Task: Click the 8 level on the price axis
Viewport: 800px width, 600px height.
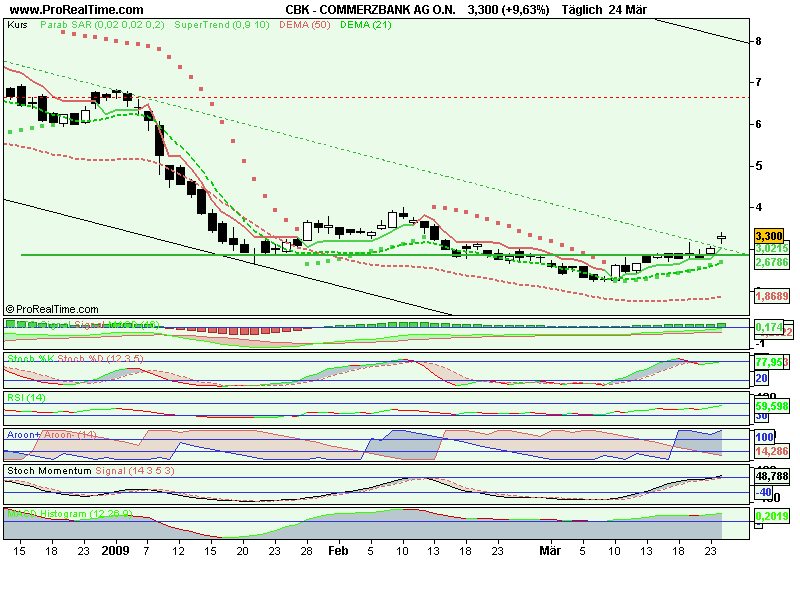Action: pyautogui.click(x=758, y=41)
